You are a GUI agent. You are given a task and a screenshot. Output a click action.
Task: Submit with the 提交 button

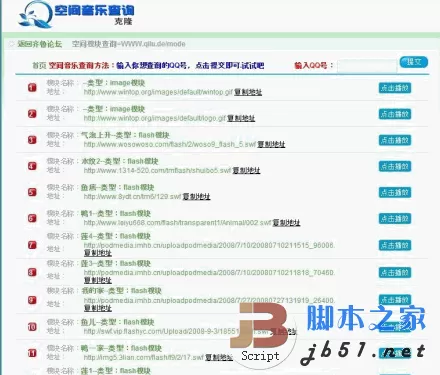pyautogui.click(x=414, y=62)
